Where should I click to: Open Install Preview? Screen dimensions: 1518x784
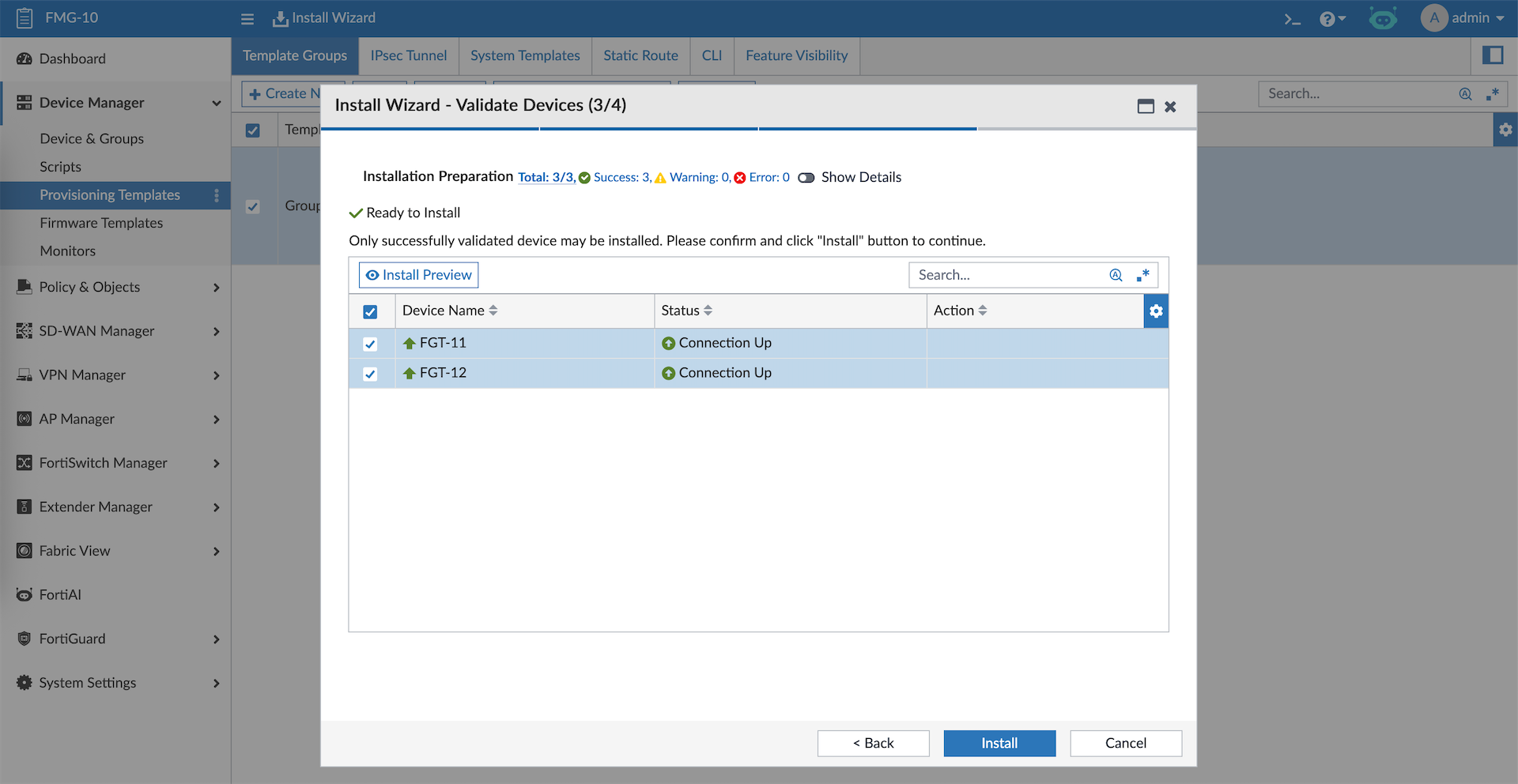(418, 275)
